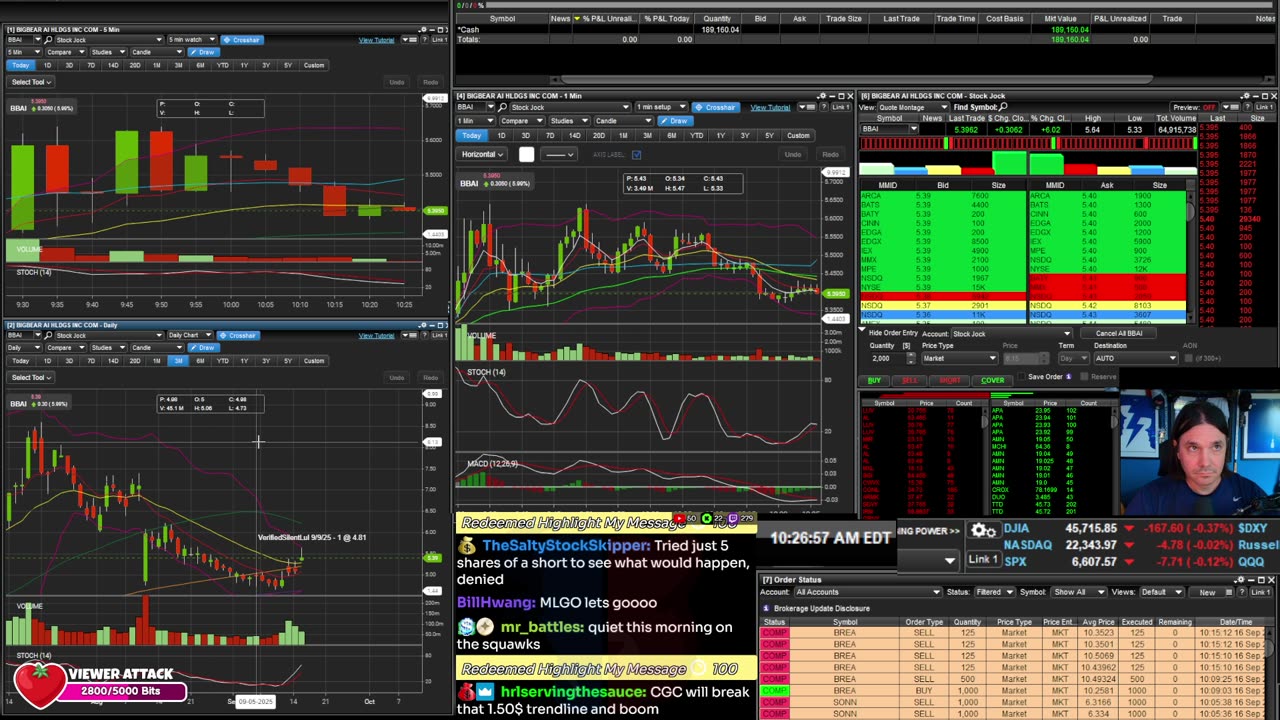Toggle Axis Label checkbox in 1 Min chart
Screen dimensions: 1280x720
(x=636, y=155)
